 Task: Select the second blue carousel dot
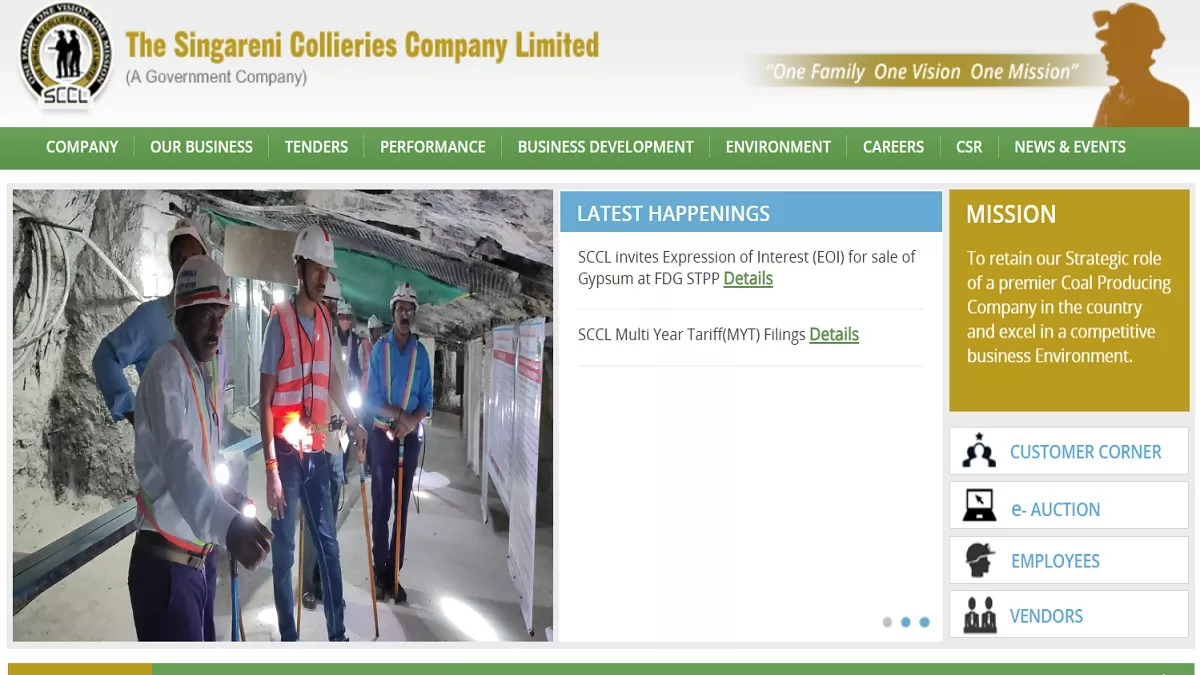905,622
